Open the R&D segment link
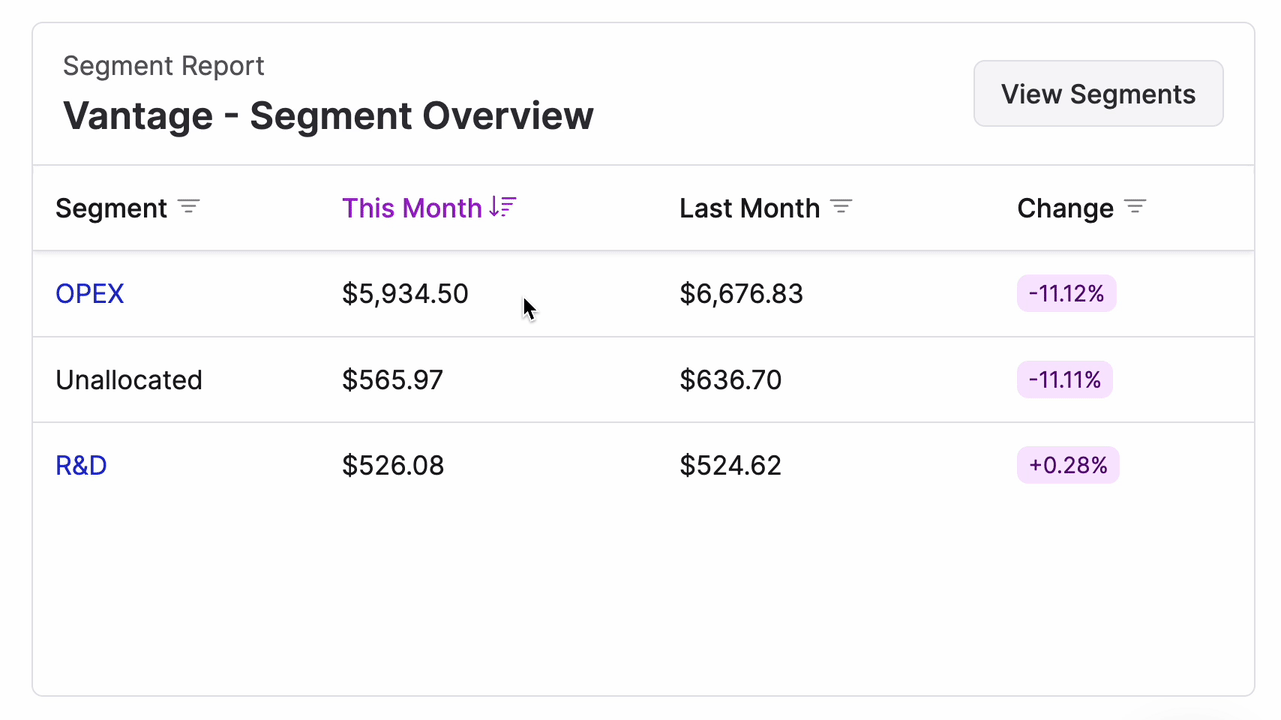Viewport: 1281px width, 720px height. pyautogui.click(x=81, y=466)
